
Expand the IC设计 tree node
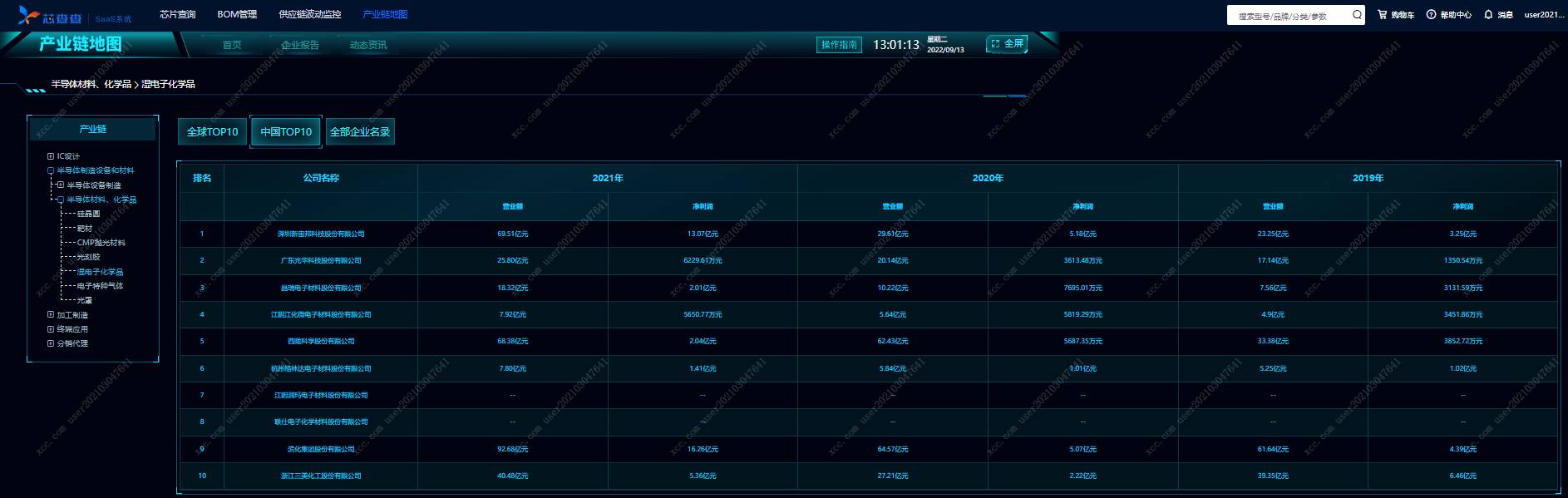pyautogui.click(x=51, y=156)
